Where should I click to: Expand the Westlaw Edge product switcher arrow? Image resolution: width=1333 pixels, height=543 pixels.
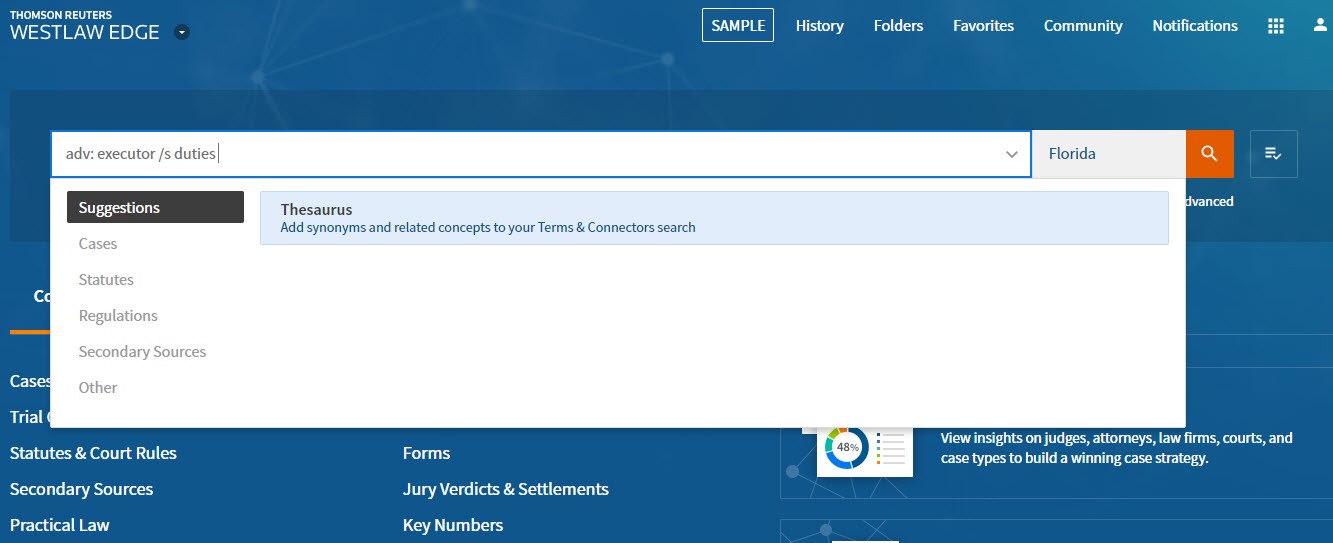click(x=181, y=32)
